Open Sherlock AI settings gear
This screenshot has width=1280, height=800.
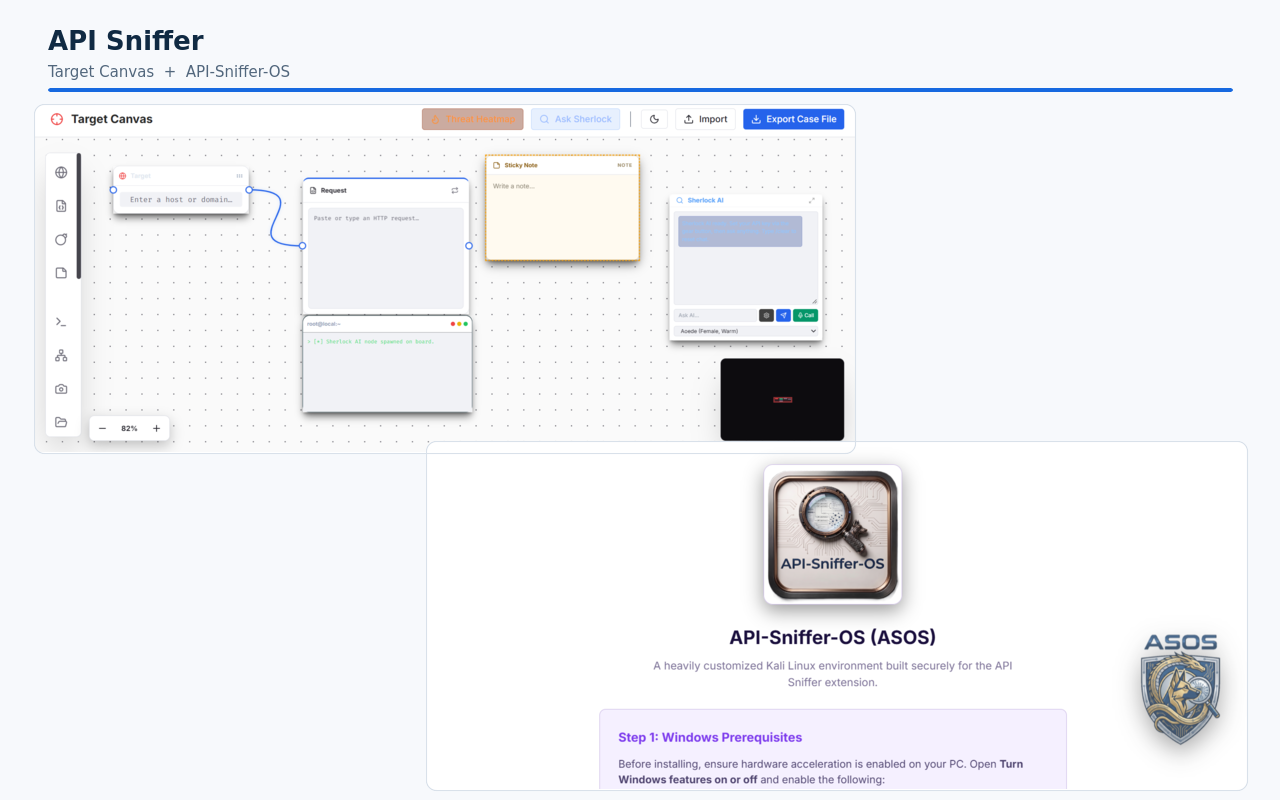(x=766, y=315)
